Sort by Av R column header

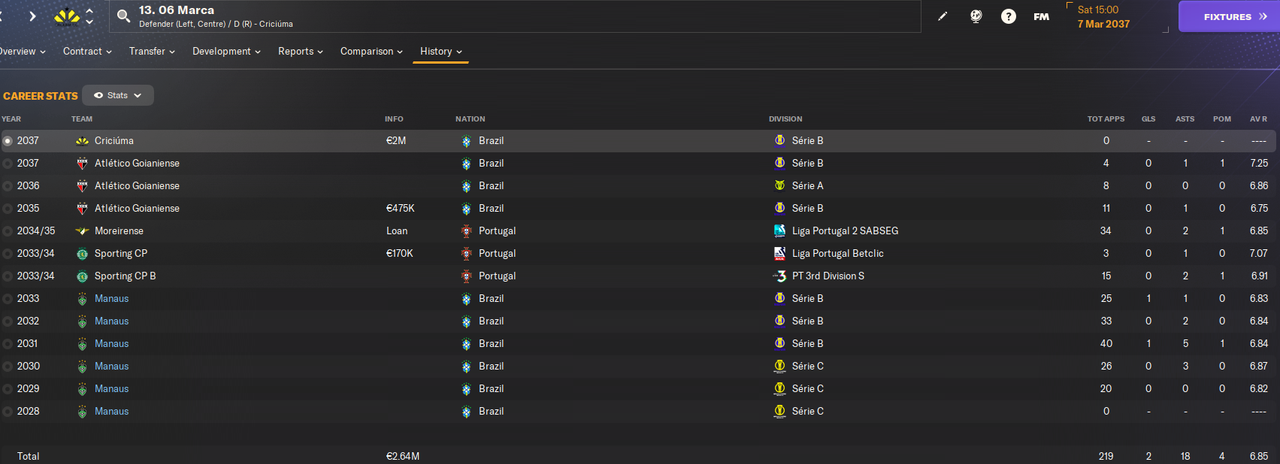point(1259,119)
